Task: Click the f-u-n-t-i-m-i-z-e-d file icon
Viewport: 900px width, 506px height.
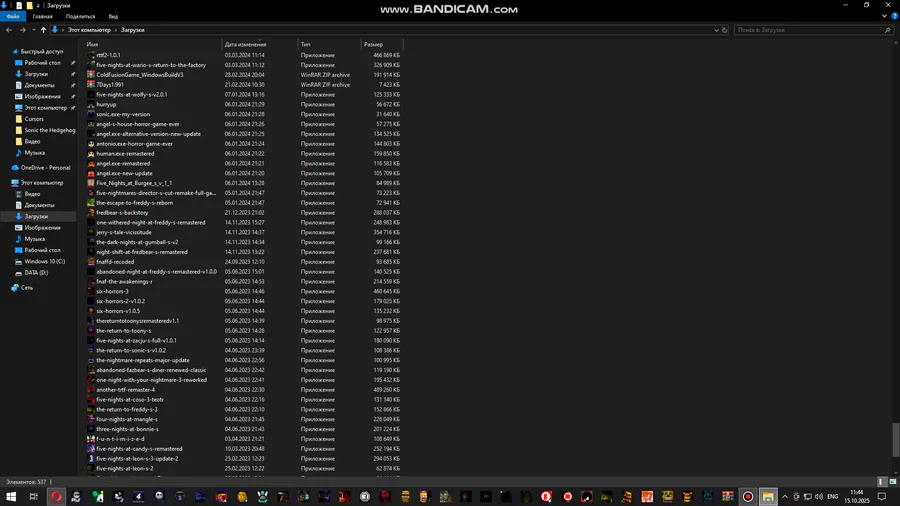Action: (x=91, y=439)
